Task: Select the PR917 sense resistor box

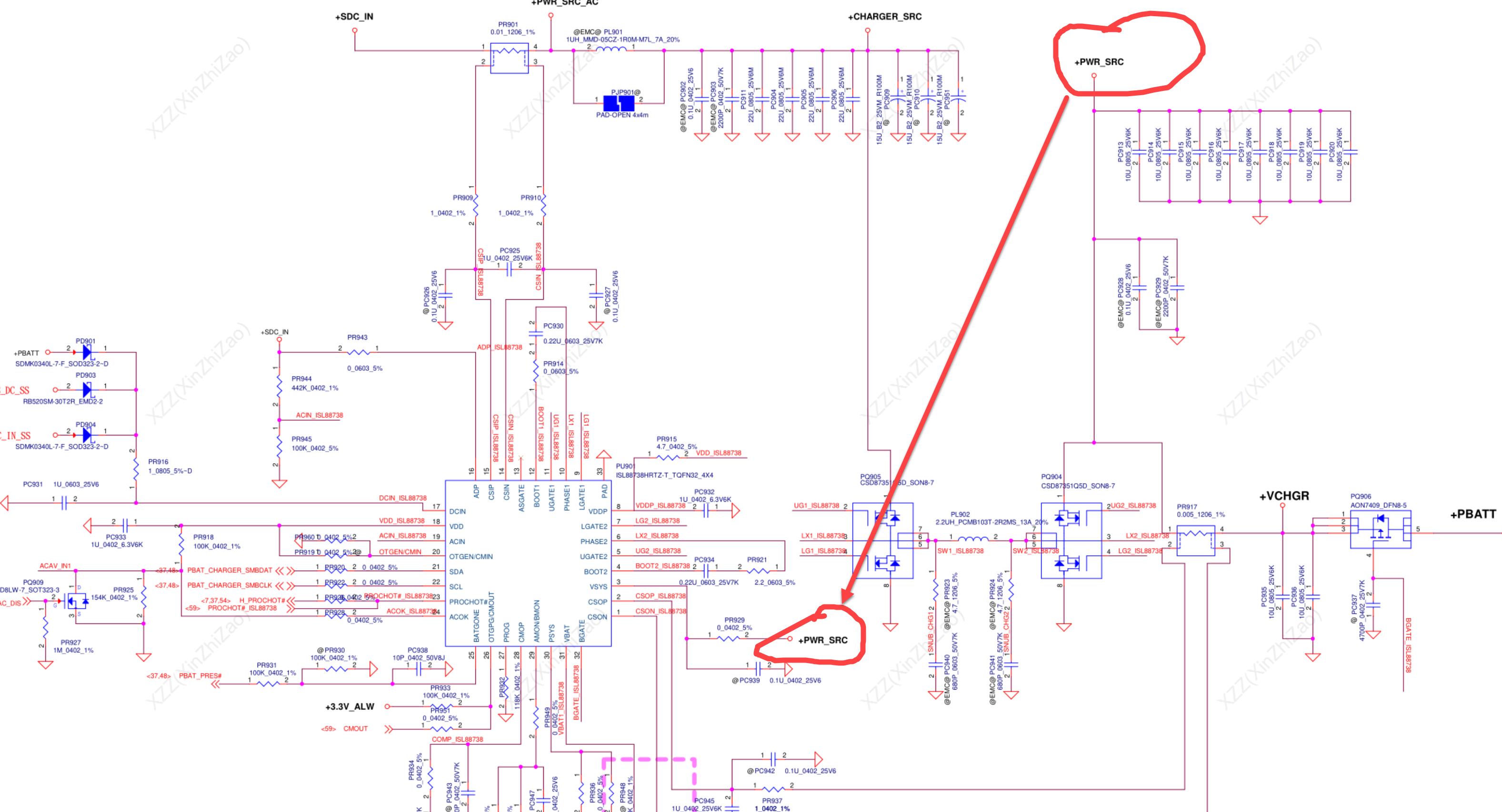Action: tap(1195, 540)
